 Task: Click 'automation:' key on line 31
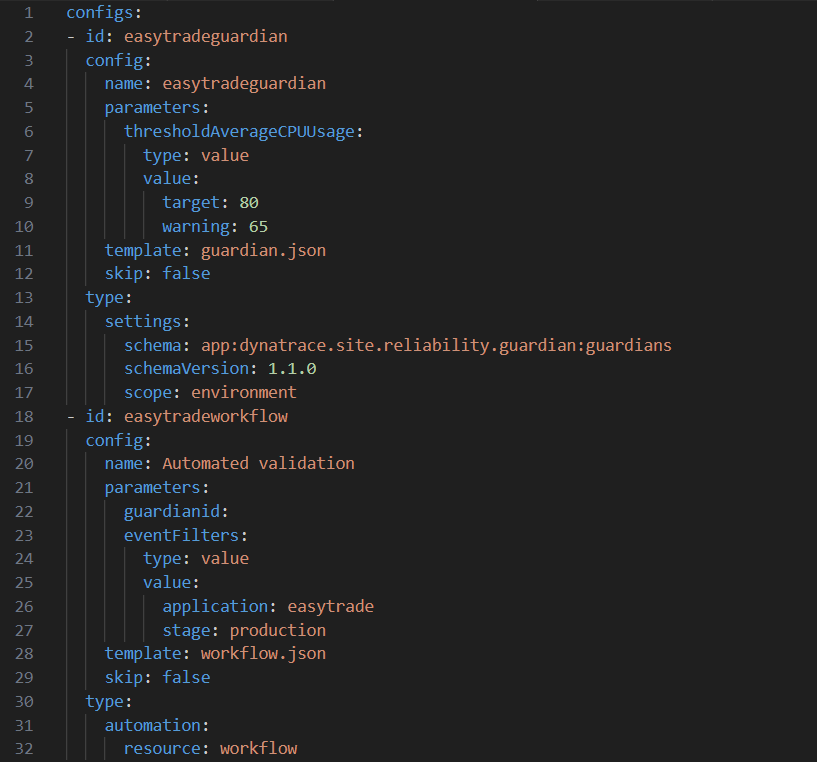pos(156,726)
